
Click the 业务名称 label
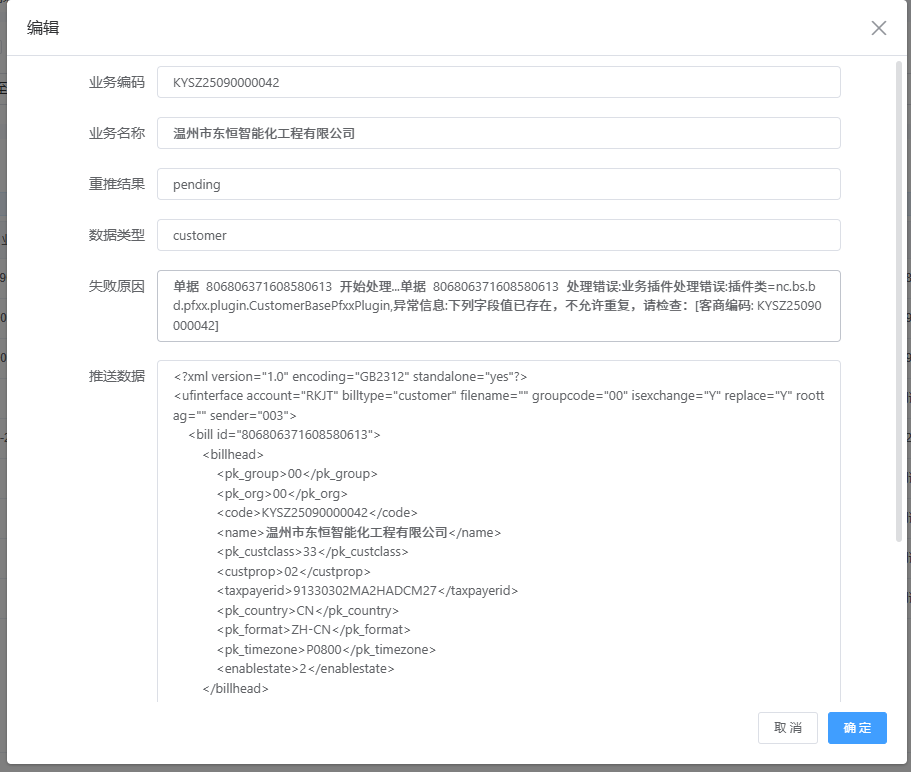click(x=117, y=133)
